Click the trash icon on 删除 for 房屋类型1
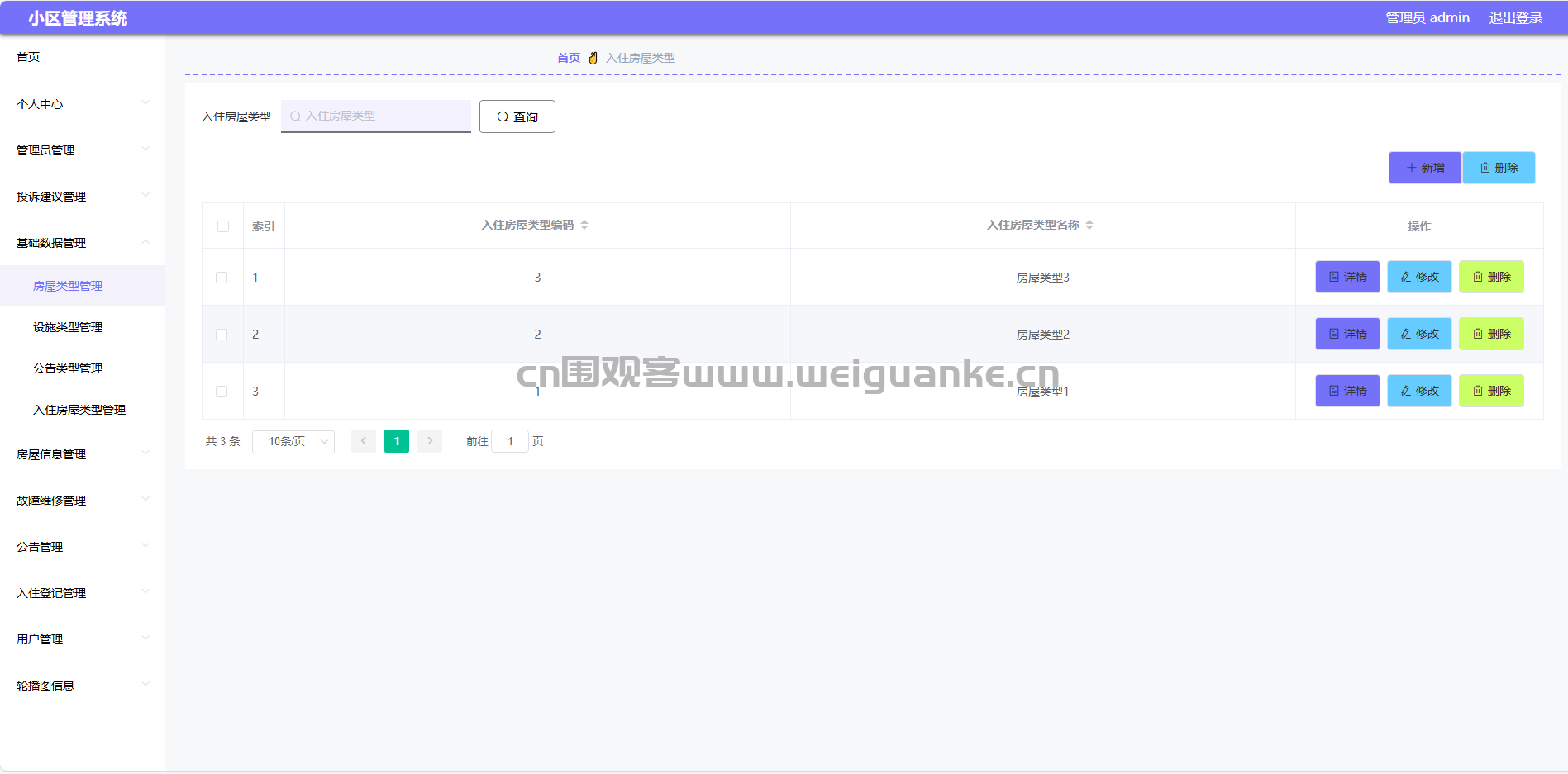The width and height of the screenshot is (1568, 774). [x=1478, y=391]
